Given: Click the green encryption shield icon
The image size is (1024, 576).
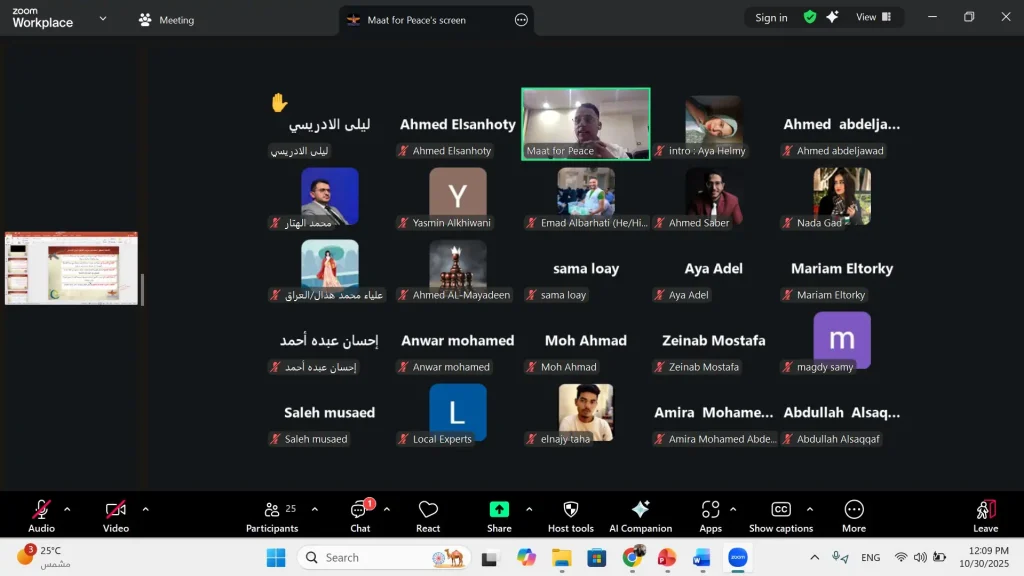Looking at the screenshot, I should [x=810, y=17].
